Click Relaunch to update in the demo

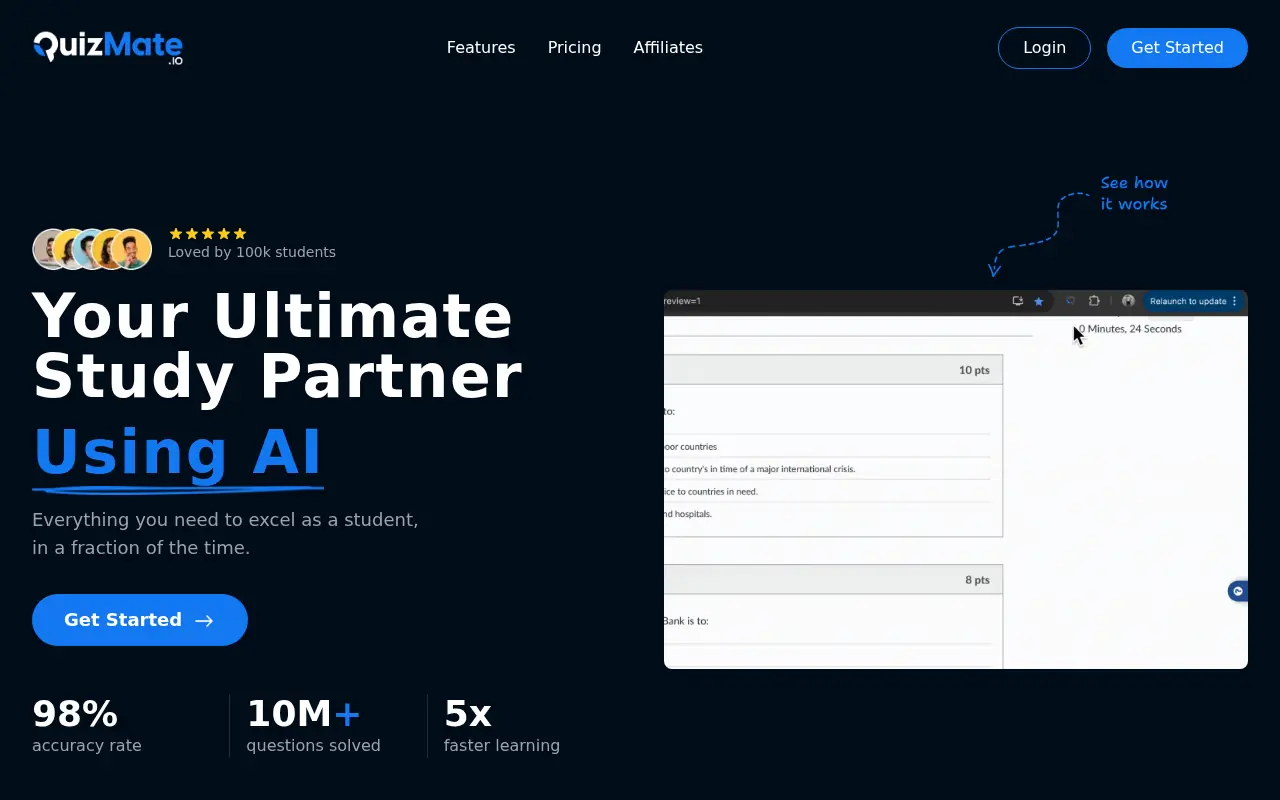(1188, 301)
